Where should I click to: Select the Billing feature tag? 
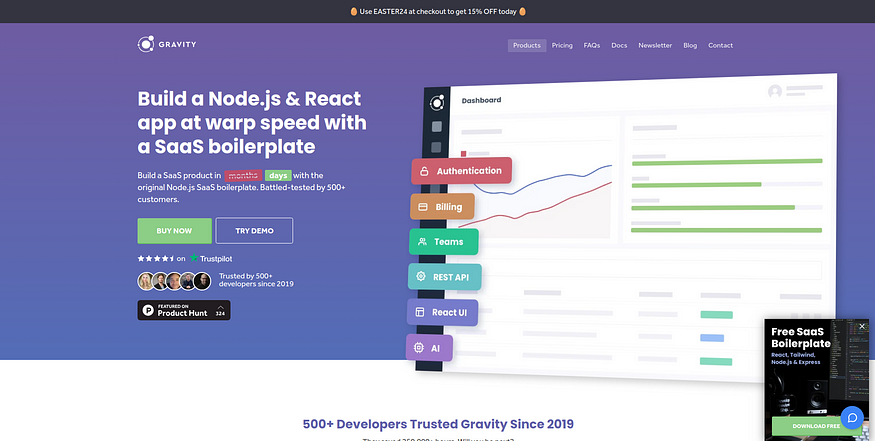point(442,207)
